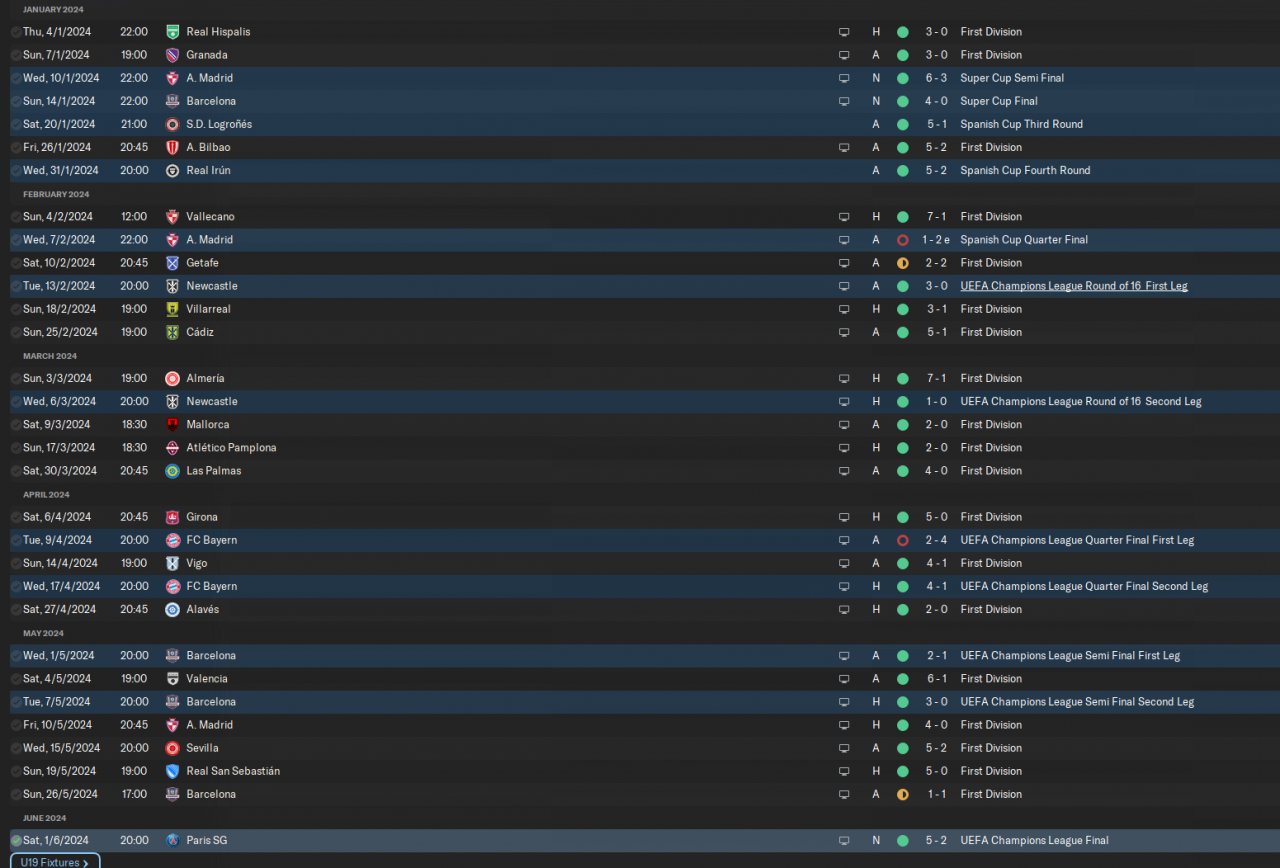Image resolution: width=1280 pixels, height=868 pixels.
Task: Click the TV broadcast icon for the Paris SG final
Action: coord(844,840)
